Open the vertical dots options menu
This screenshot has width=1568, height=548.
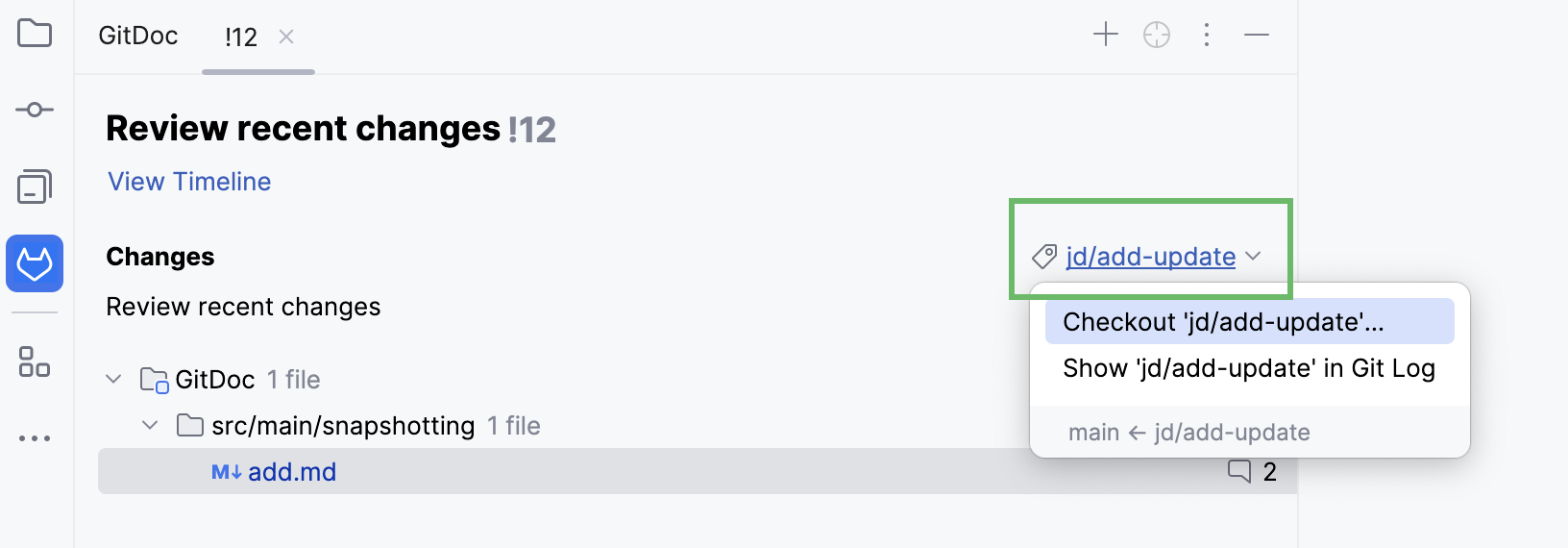coord(1207,36)
